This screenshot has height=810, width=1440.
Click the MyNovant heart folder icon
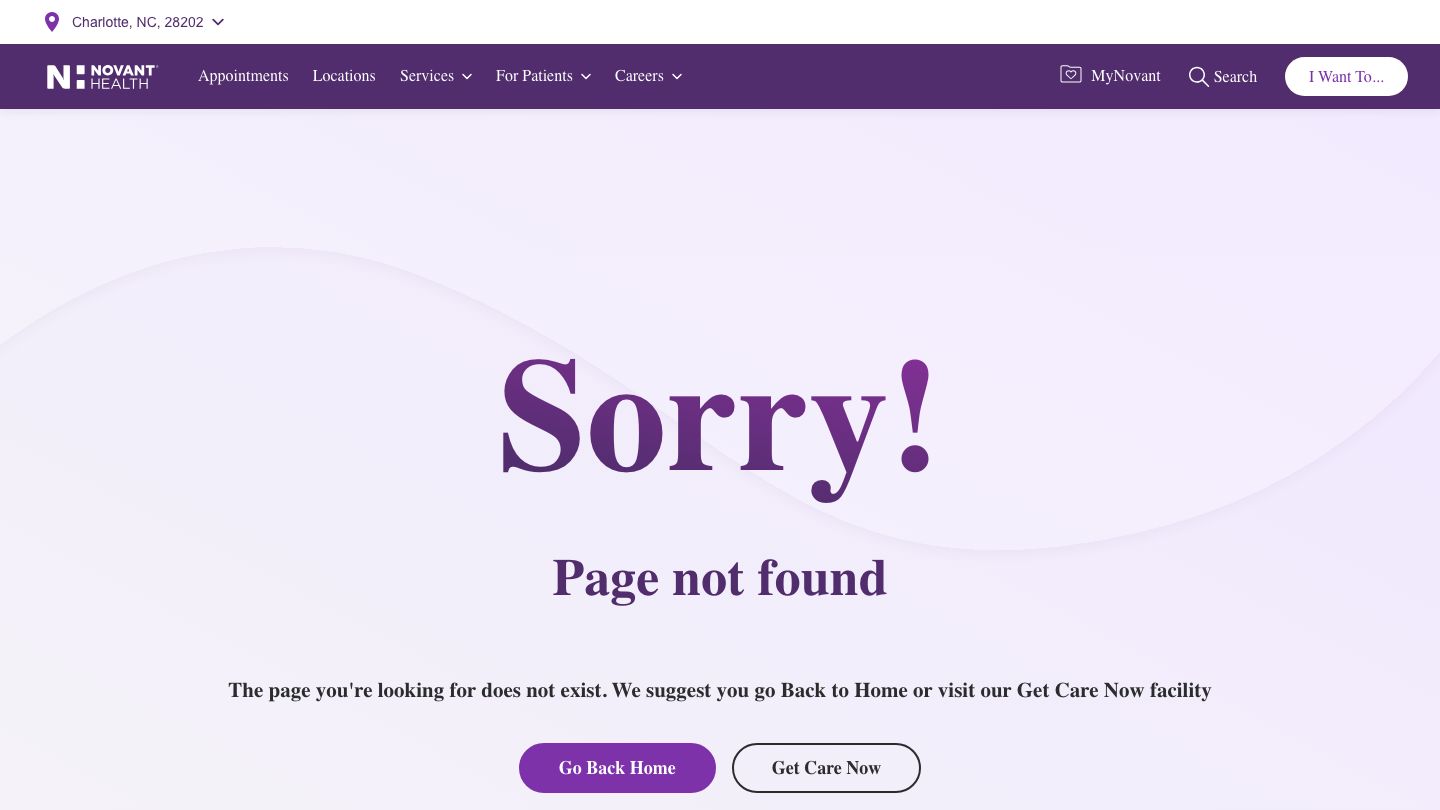[x=1071, y=75]
